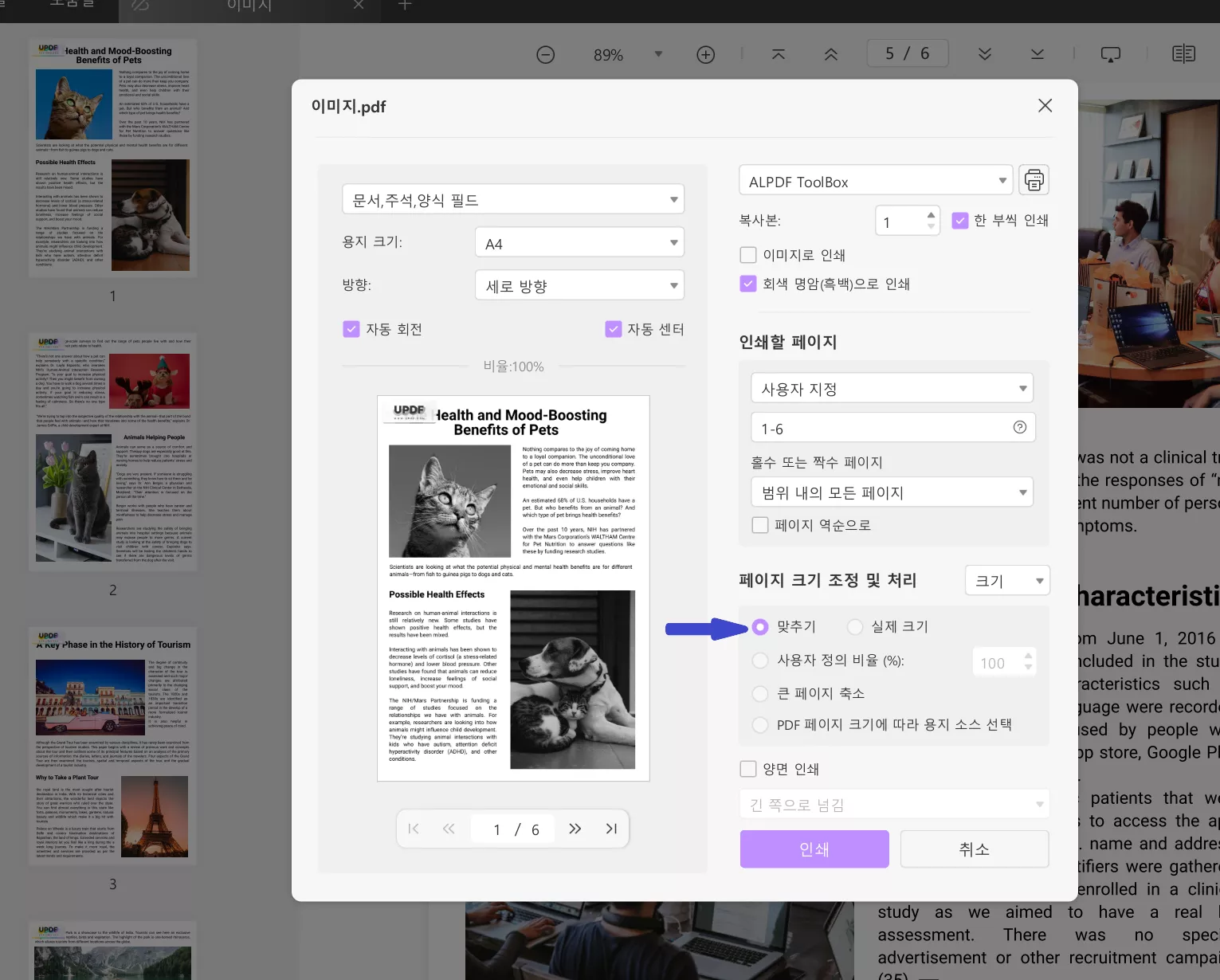Open 사용자 지정 page range dropdown
Screen dimensions: 1220x980
tap(892, 388)
